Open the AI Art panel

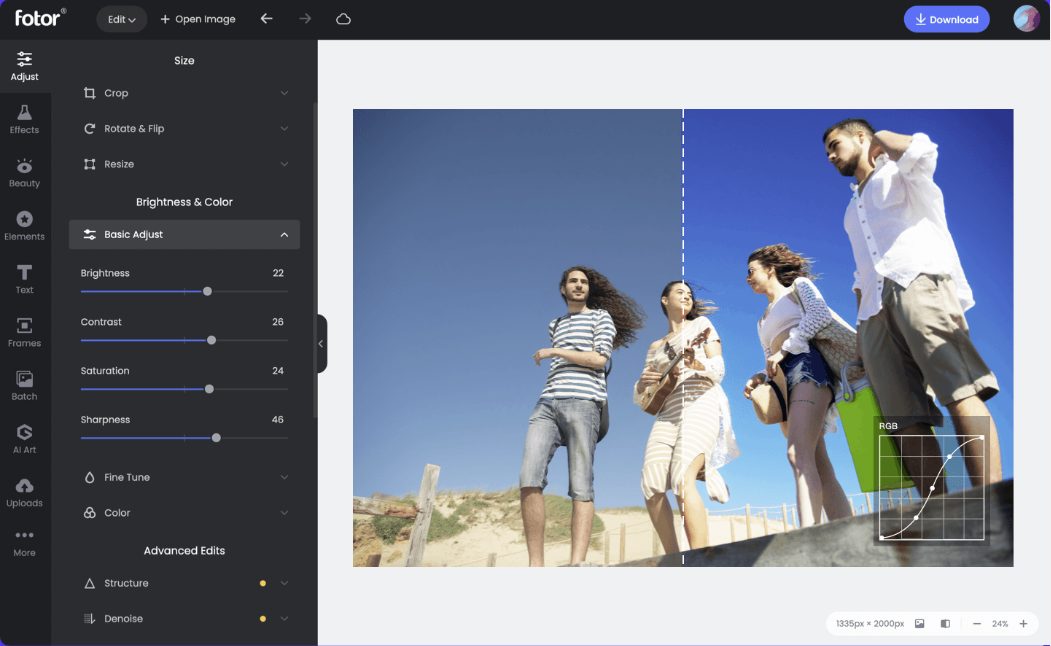[x=24, y=439]
